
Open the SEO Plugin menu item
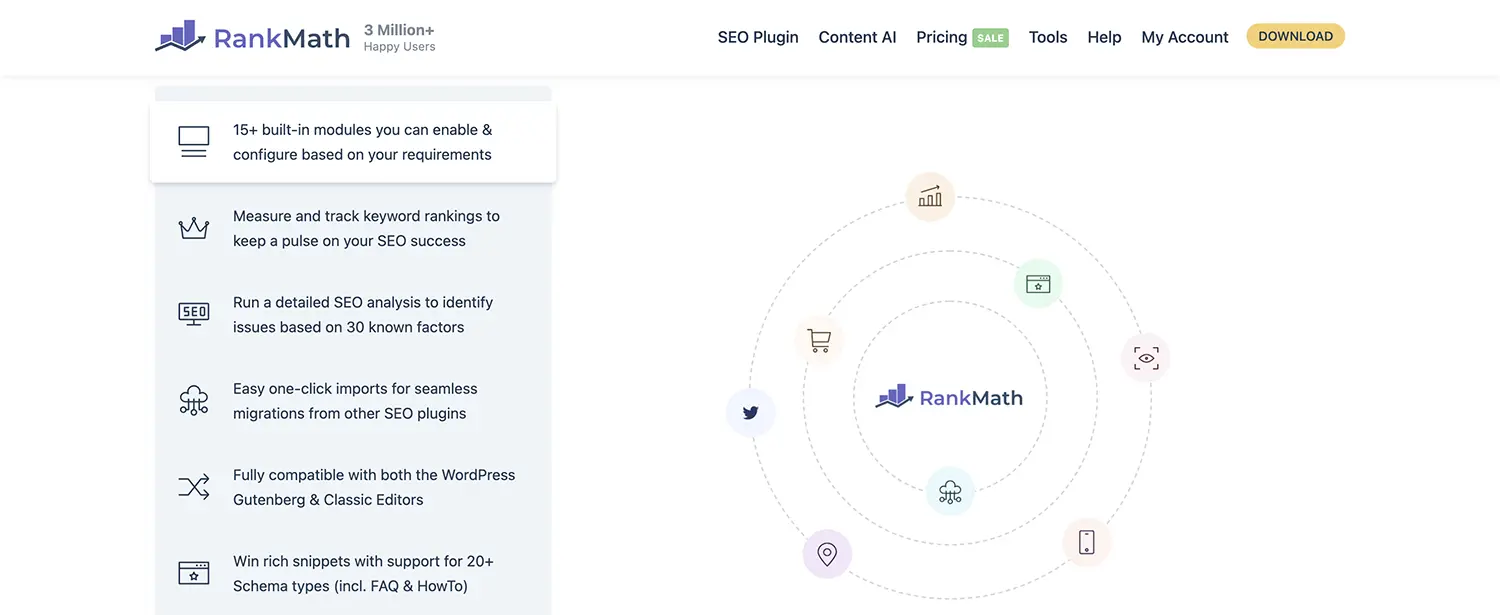(x=758, y=37)
